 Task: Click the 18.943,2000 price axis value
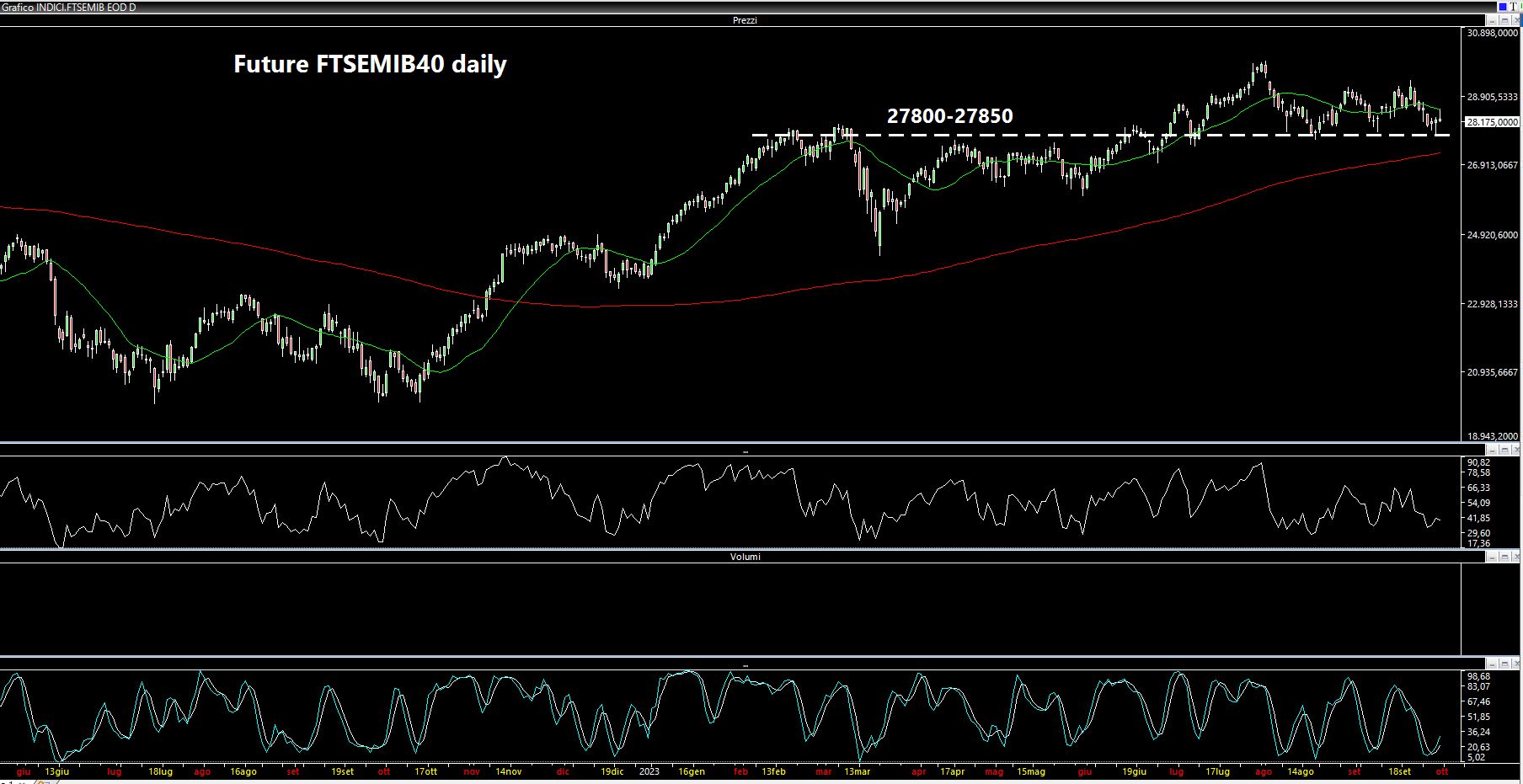tap(1493, 436)
